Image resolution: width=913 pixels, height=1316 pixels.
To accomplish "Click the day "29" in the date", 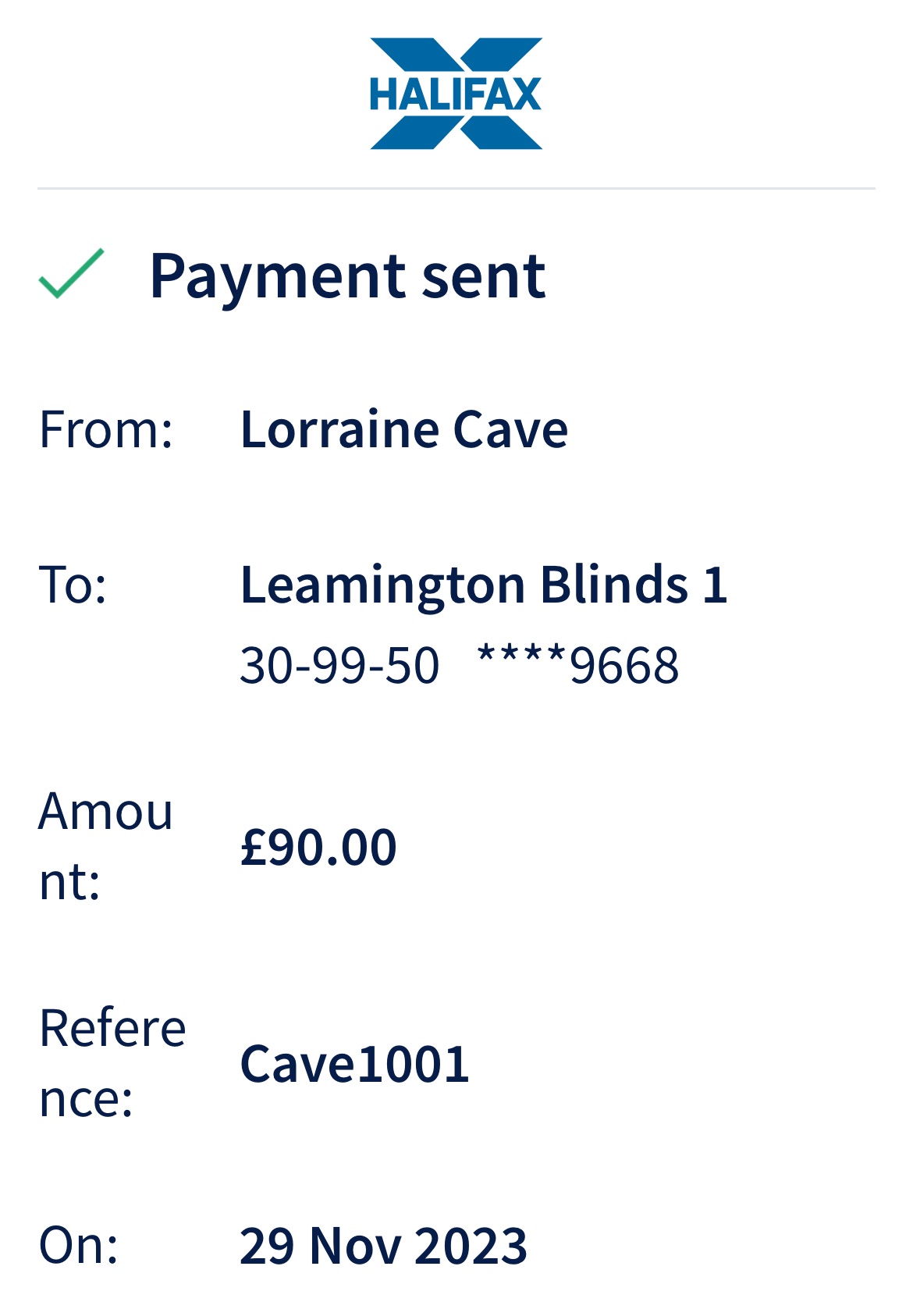I will (266, 1246).
